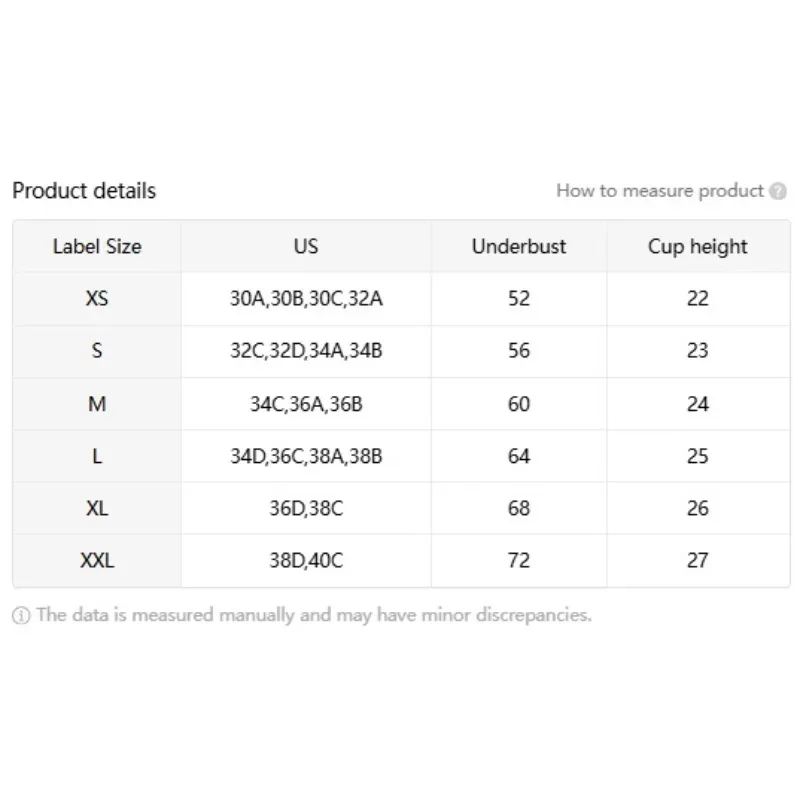800x800 pixels.
Task: Select the M size row label
Action: (97, 404)
